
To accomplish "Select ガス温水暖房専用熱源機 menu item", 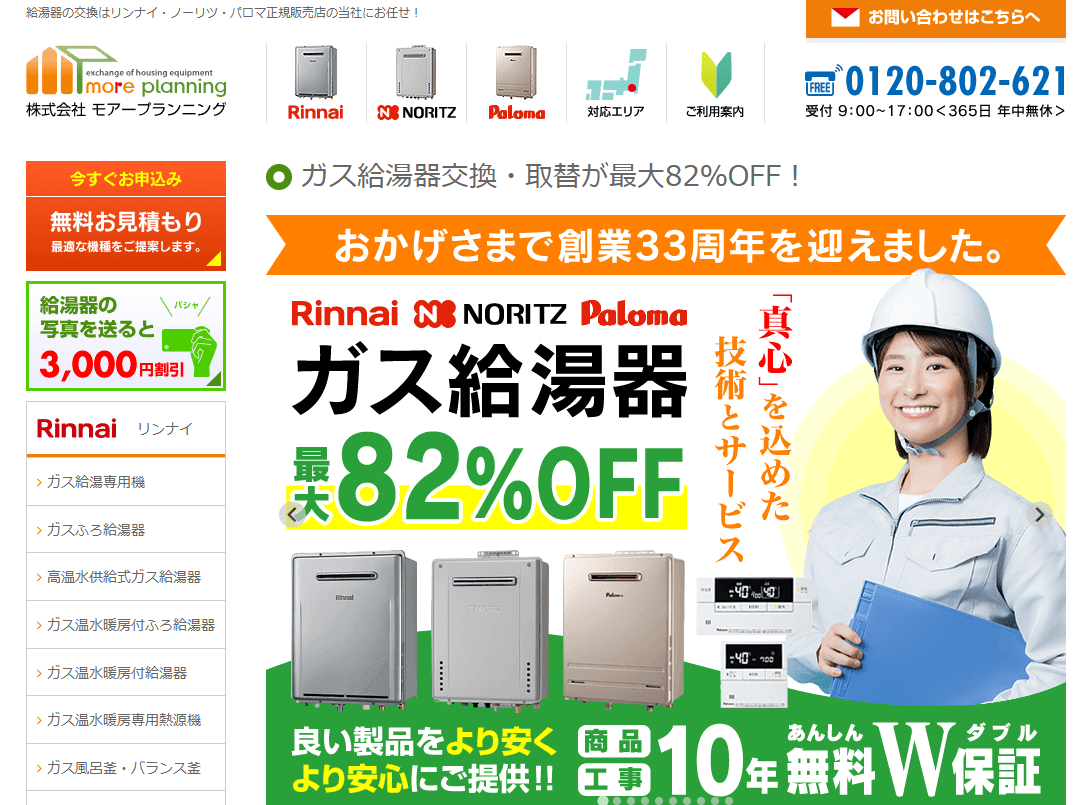I will click(x=126, y=720).
